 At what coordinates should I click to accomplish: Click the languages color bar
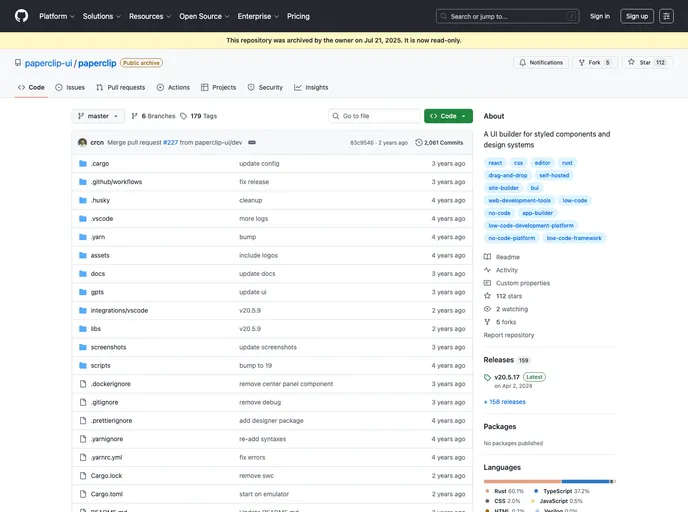pyautogui.click(x=549, y=481)
